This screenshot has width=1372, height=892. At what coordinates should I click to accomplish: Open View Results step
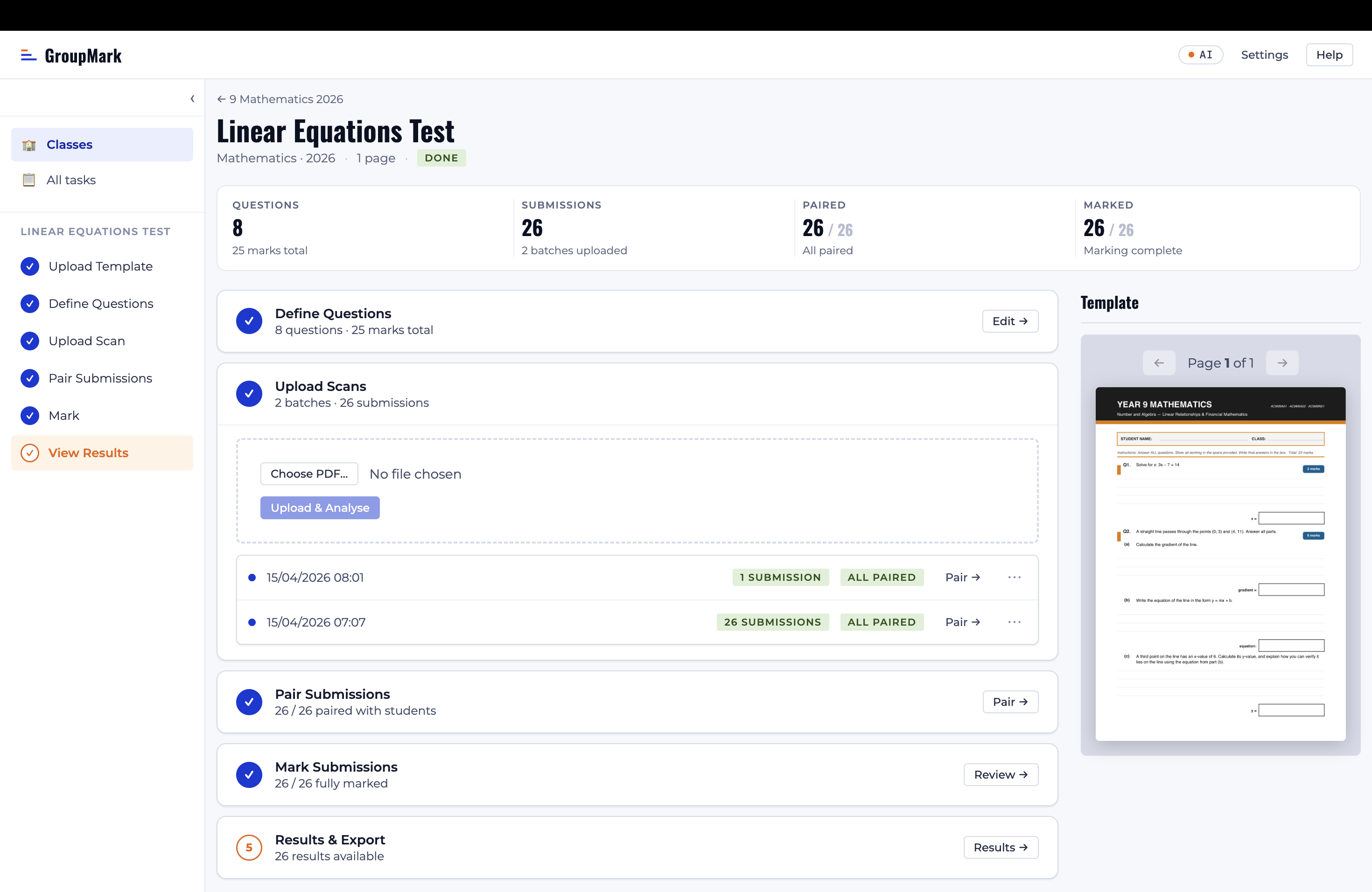(88, 453)
